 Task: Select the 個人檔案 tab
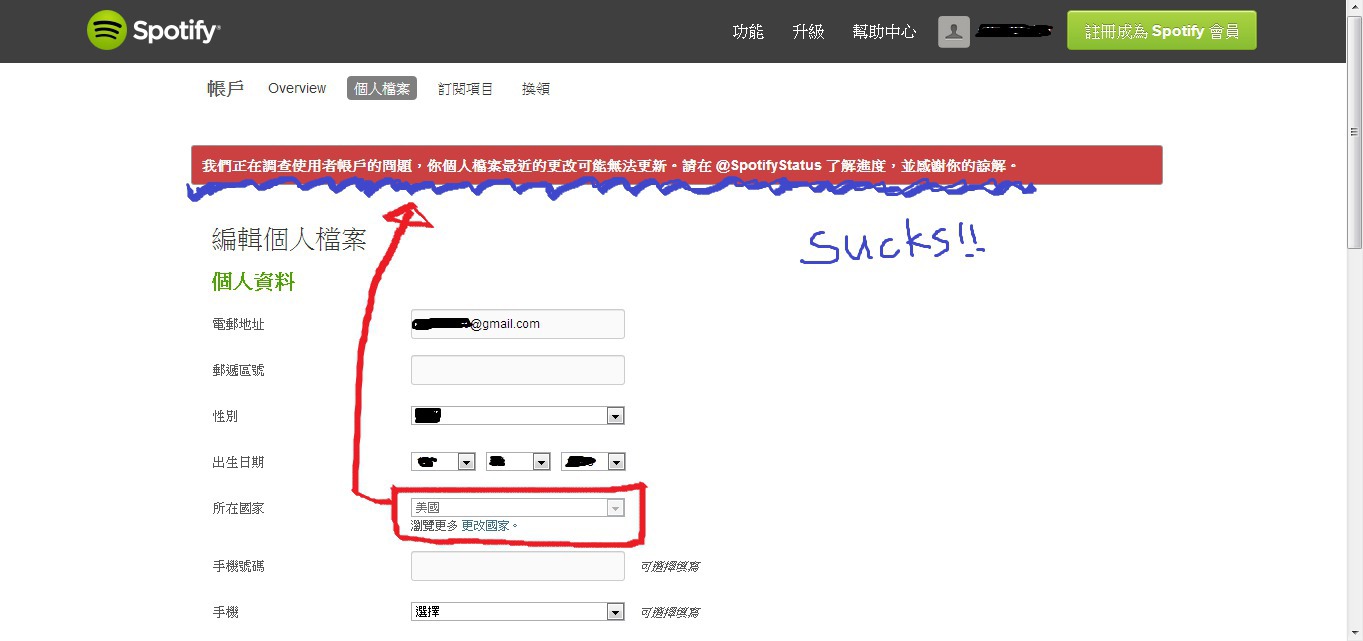coord(382,88)
